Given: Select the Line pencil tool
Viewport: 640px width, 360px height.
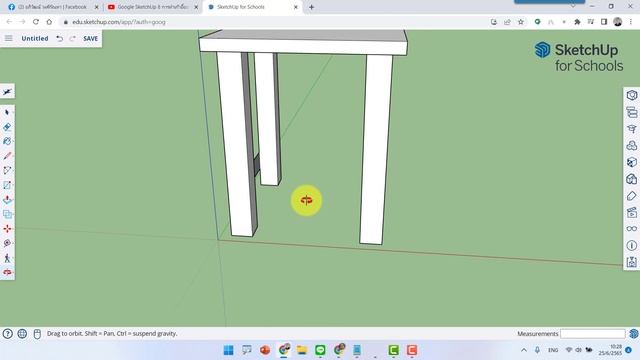Looking at the screenshot, I should coord(7,156).
